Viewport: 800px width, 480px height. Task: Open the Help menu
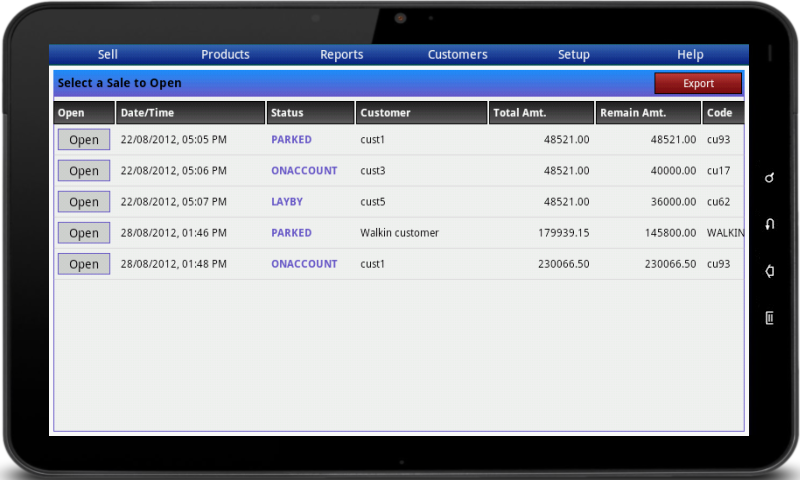click(690, 55)
